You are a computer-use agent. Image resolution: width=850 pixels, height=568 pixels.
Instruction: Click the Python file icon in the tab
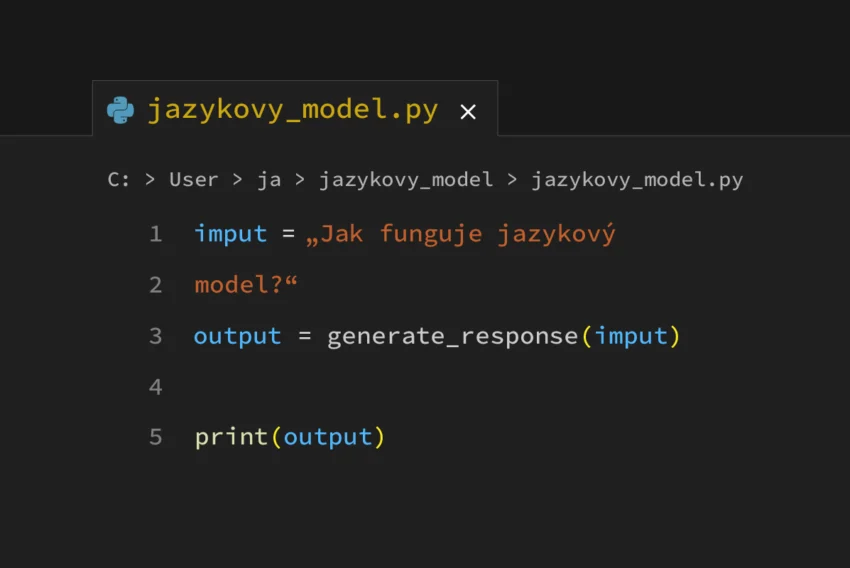121,110
